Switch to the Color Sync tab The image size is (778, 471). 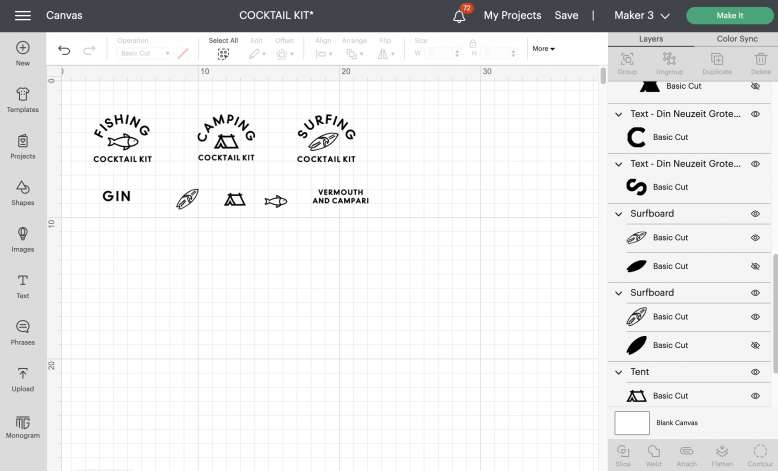click(736, 39)
